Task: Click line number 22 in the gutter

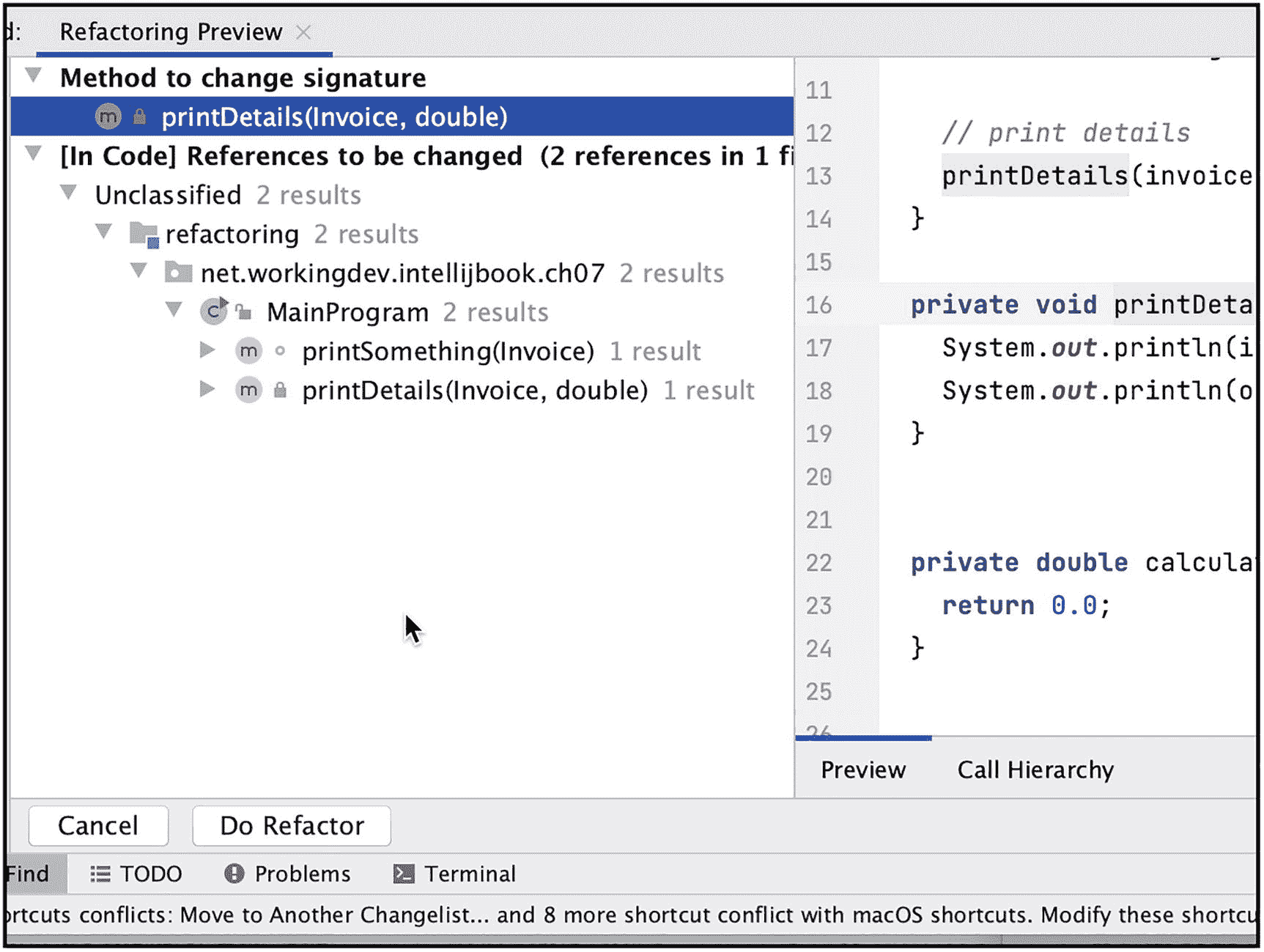Action: coord(819,563)
